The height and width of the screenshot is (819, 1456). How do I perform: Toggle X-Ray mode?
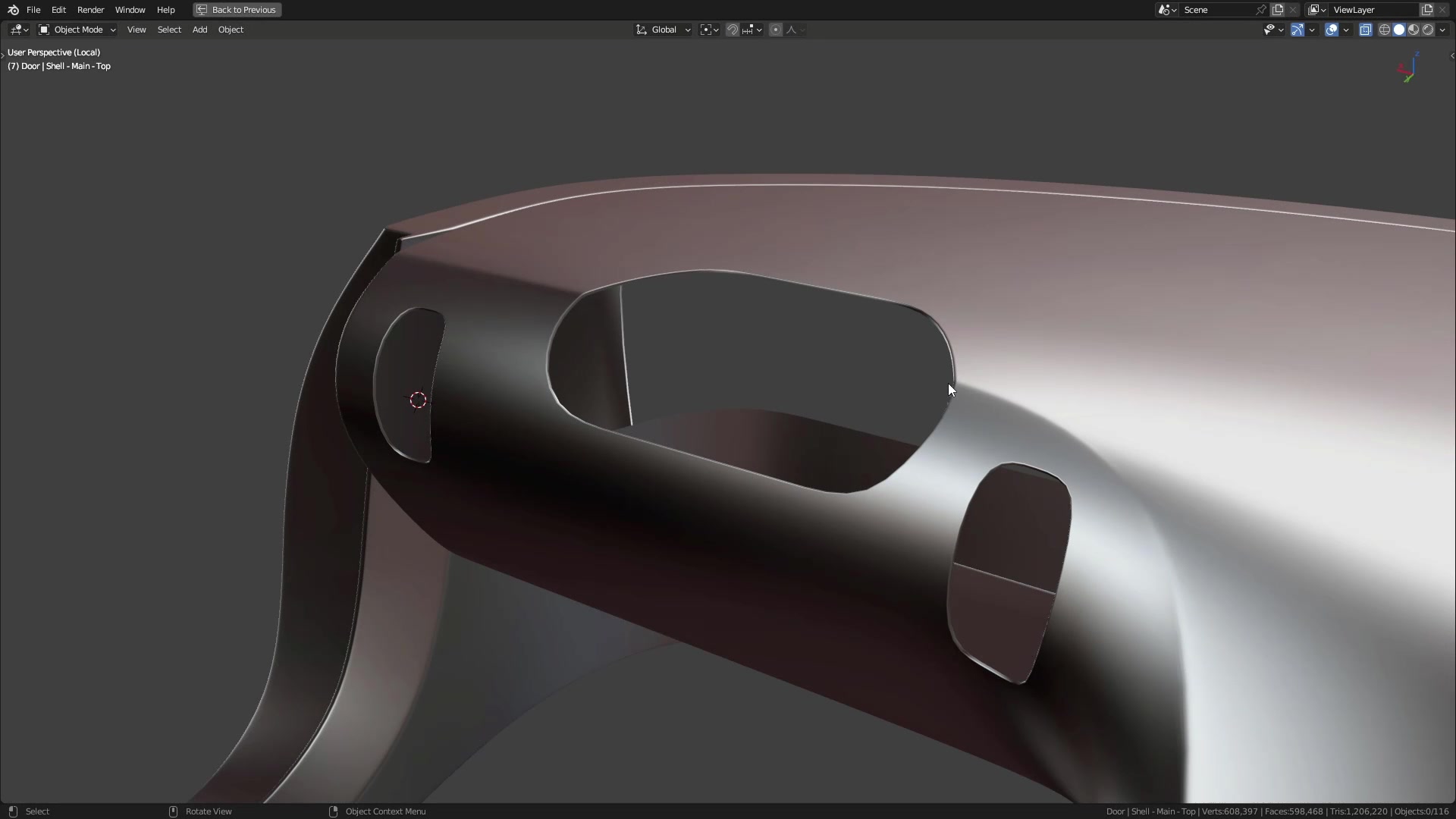point(1366,30)
